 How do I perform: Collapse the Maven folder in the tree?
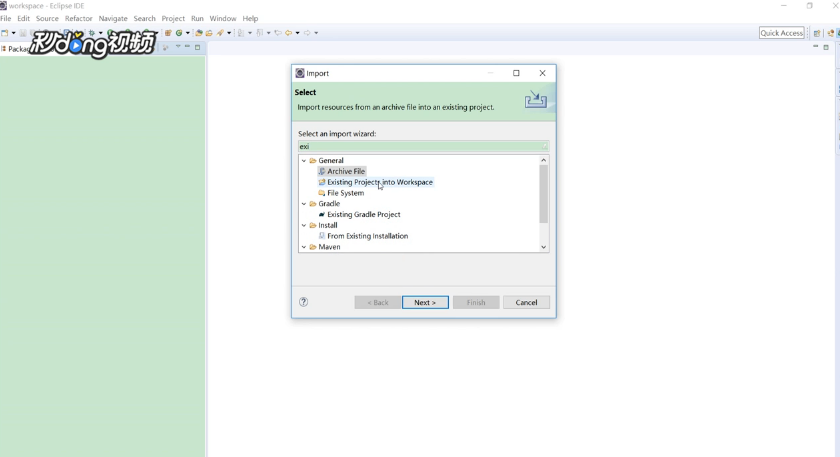pyautogui.click(x=304, y=247)
